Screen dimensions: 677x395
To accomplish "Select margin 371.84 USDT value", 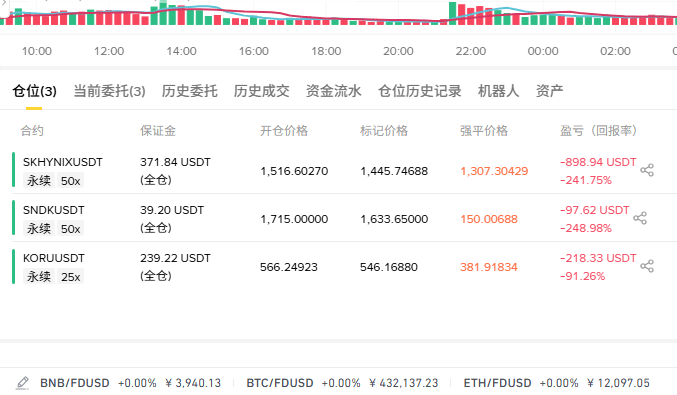I will pyautogui.click(x=175, y=162).
